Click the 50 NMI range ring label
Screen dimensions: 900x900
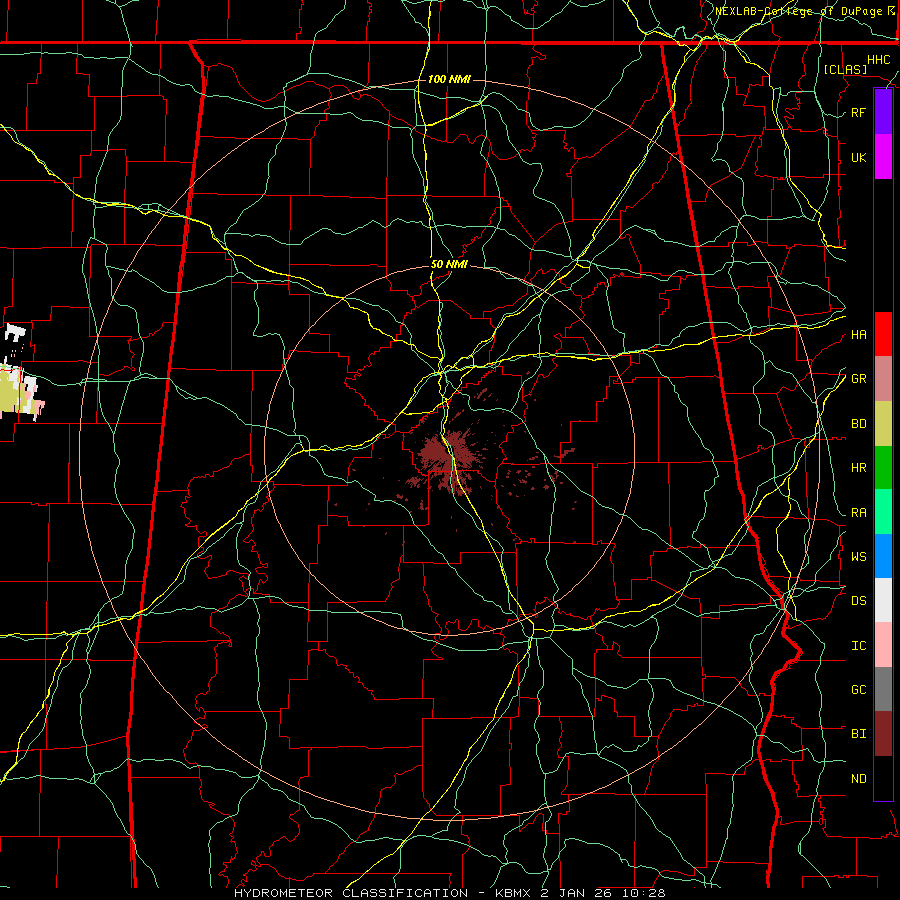point(449,265)
